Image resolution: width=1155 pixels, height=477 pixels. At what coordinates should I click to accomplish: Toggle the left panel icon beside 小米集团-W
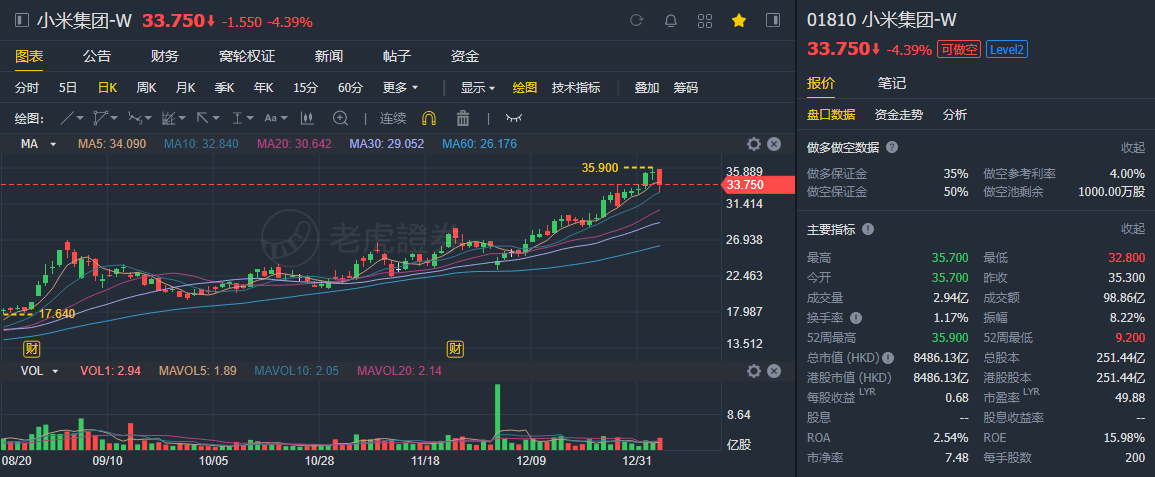tap(23, 21)
